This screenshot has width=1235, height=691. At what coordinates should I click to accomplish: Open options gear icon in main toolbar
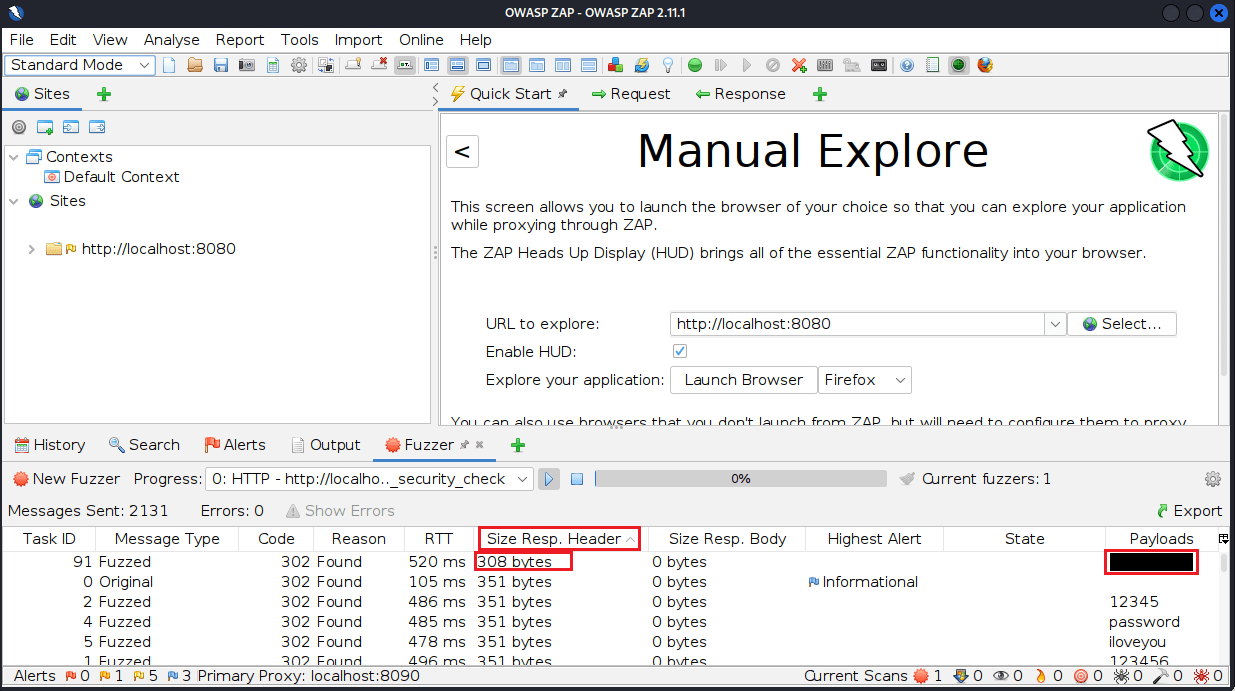coord(299,65)
